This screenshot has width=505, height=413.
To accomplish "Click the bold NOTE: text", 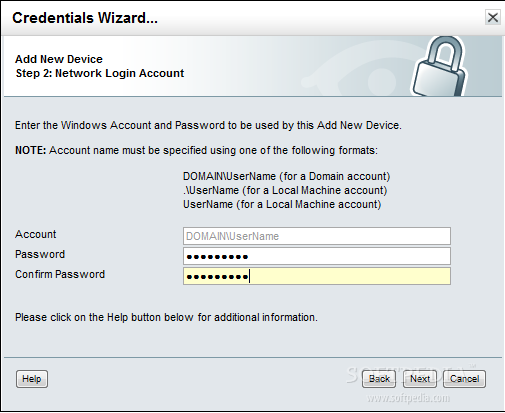I will pyautogui.click(x=31, y=150).
